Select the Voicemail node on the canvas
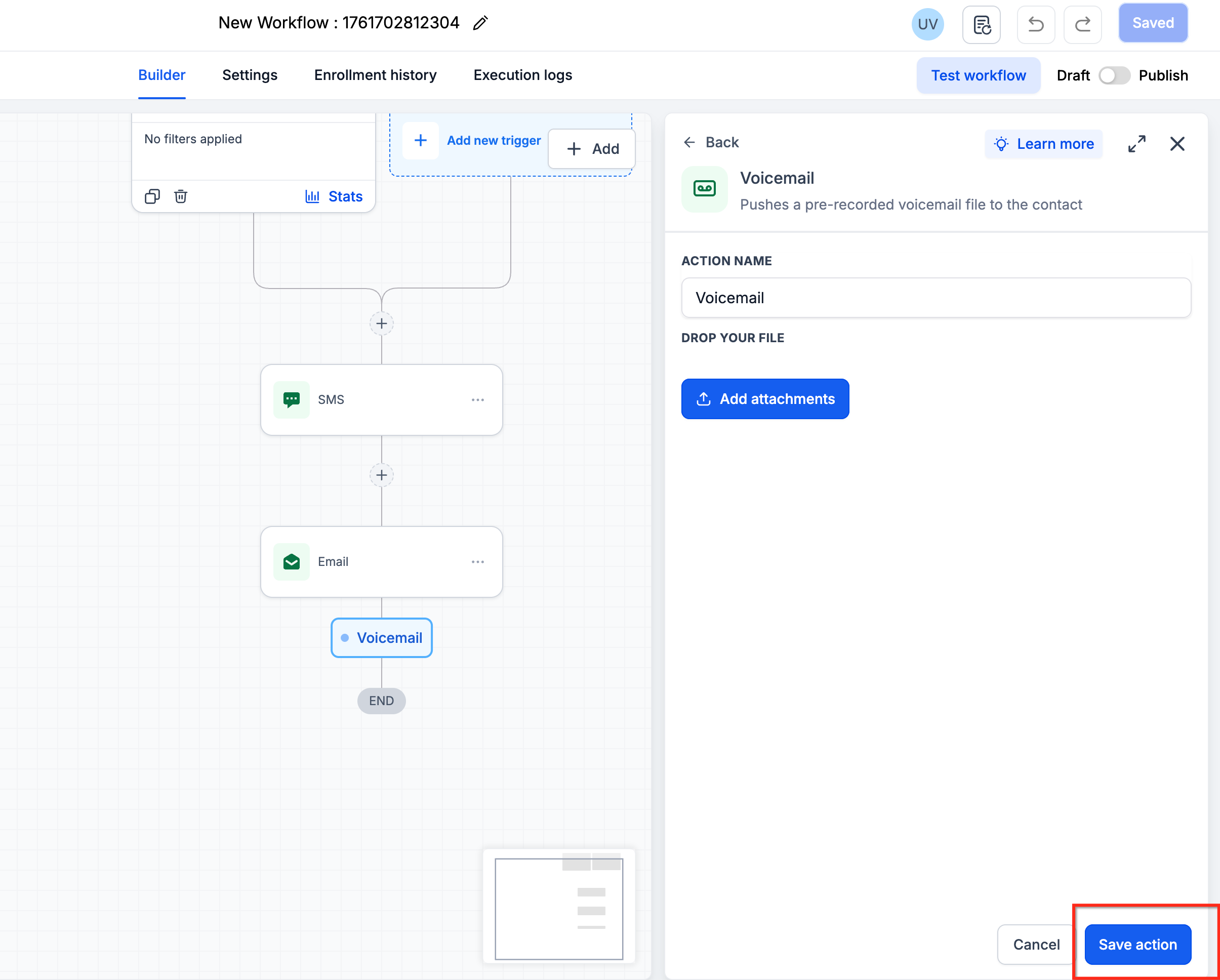 (x=381, y=638)
